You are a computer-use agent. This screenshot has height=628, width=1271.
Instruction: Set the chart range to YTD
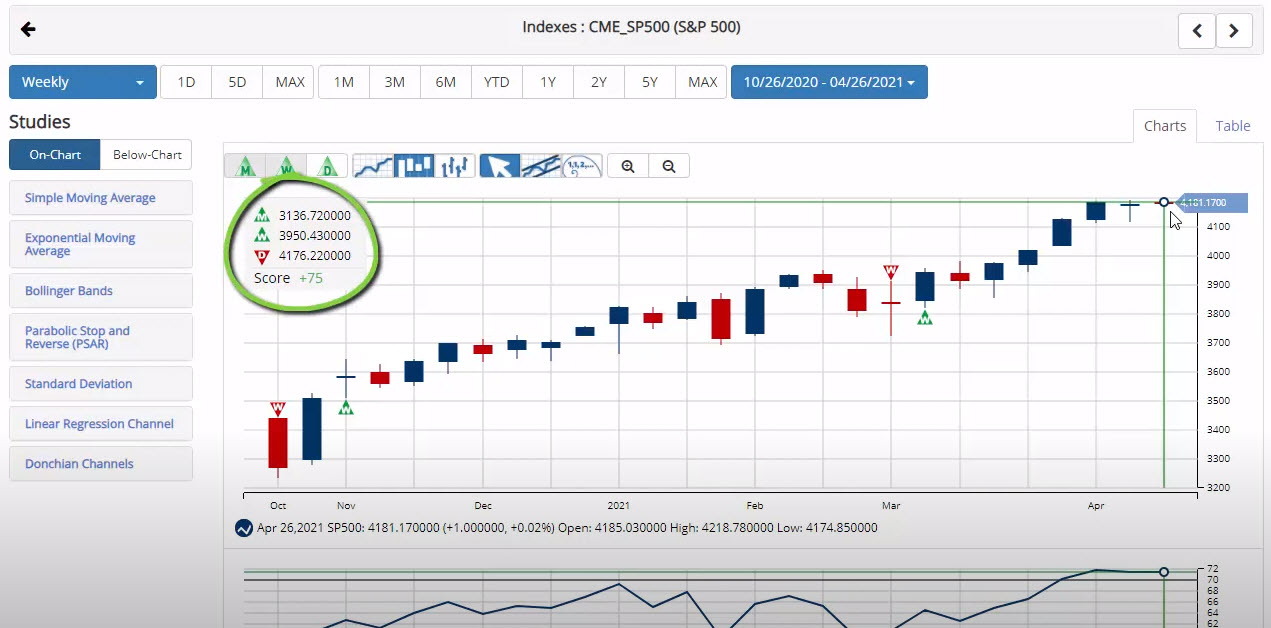[x=496, y=82]
